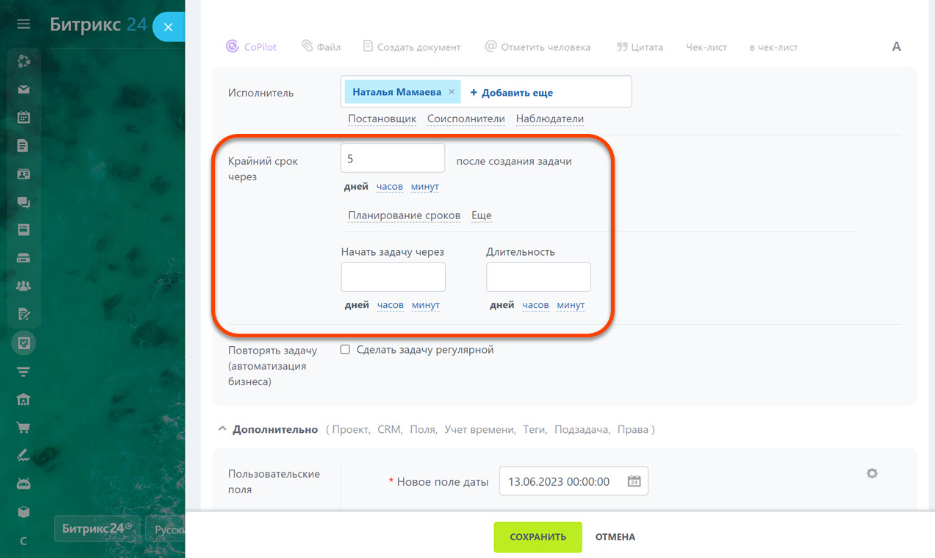The image size is (935, 558).
Task: Switch deadline unit to часов
Action: point(389,186)
